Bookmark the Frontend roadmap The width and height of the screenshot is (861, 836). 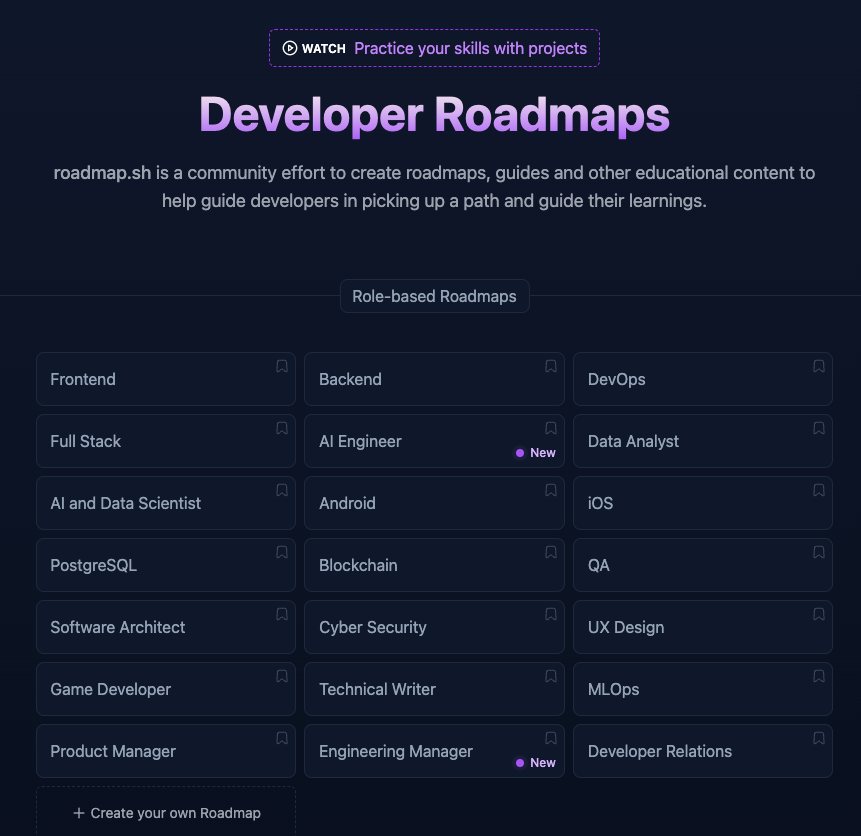[282, 366]
